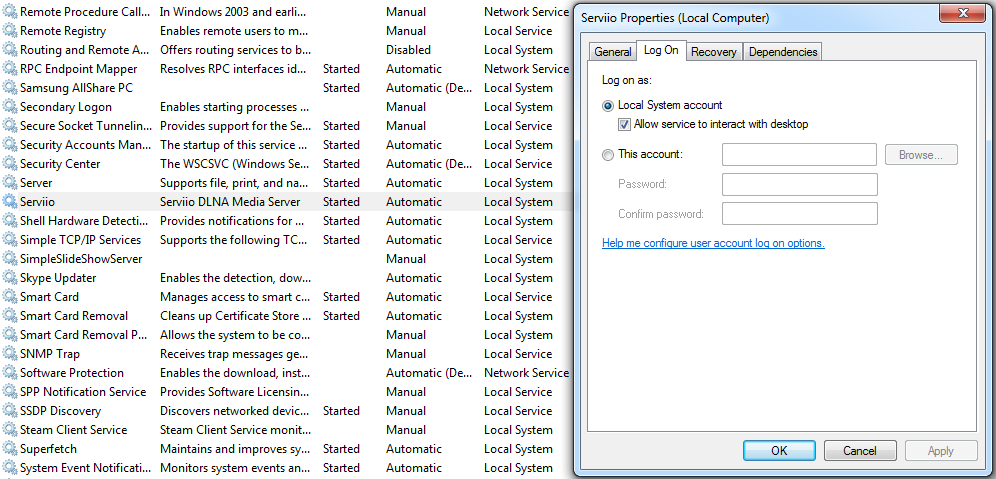Screen dimensions: 996x479
Task: Click the Security Center service gear icon
Action: 10,164
